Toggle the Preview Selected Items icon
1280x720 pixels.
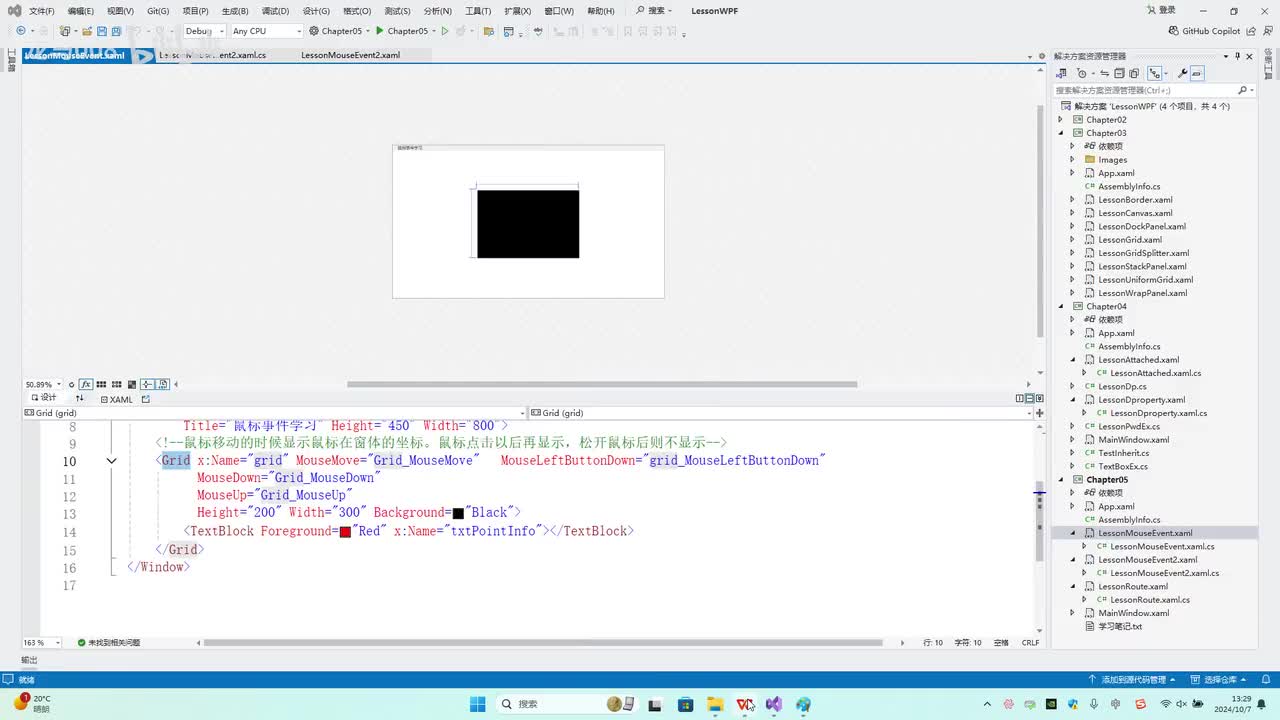1197,73
